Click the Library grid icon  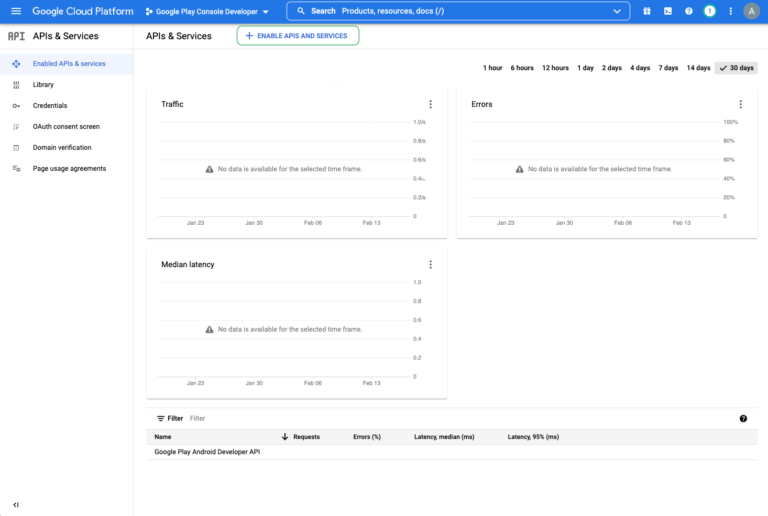coord(16,85)
